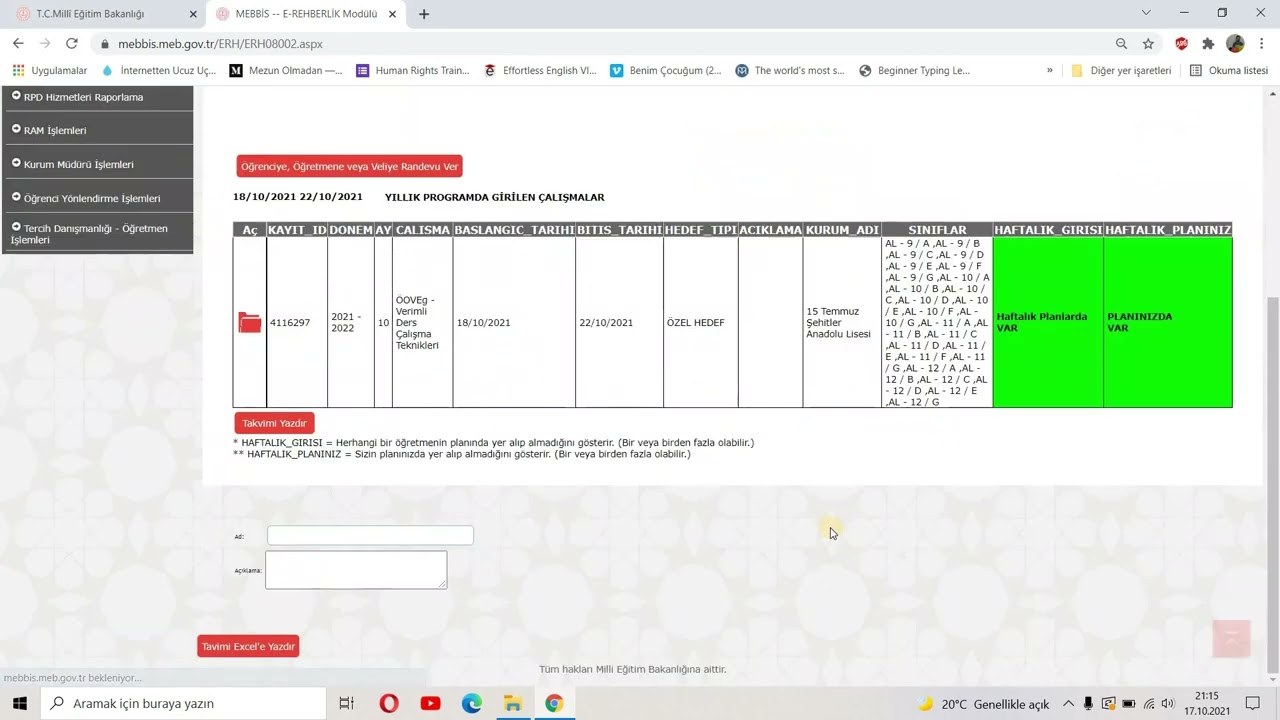The height and width of the screenshot is (720, 1280).
Task: Click the Ad text input field
Action: [370, 535]
